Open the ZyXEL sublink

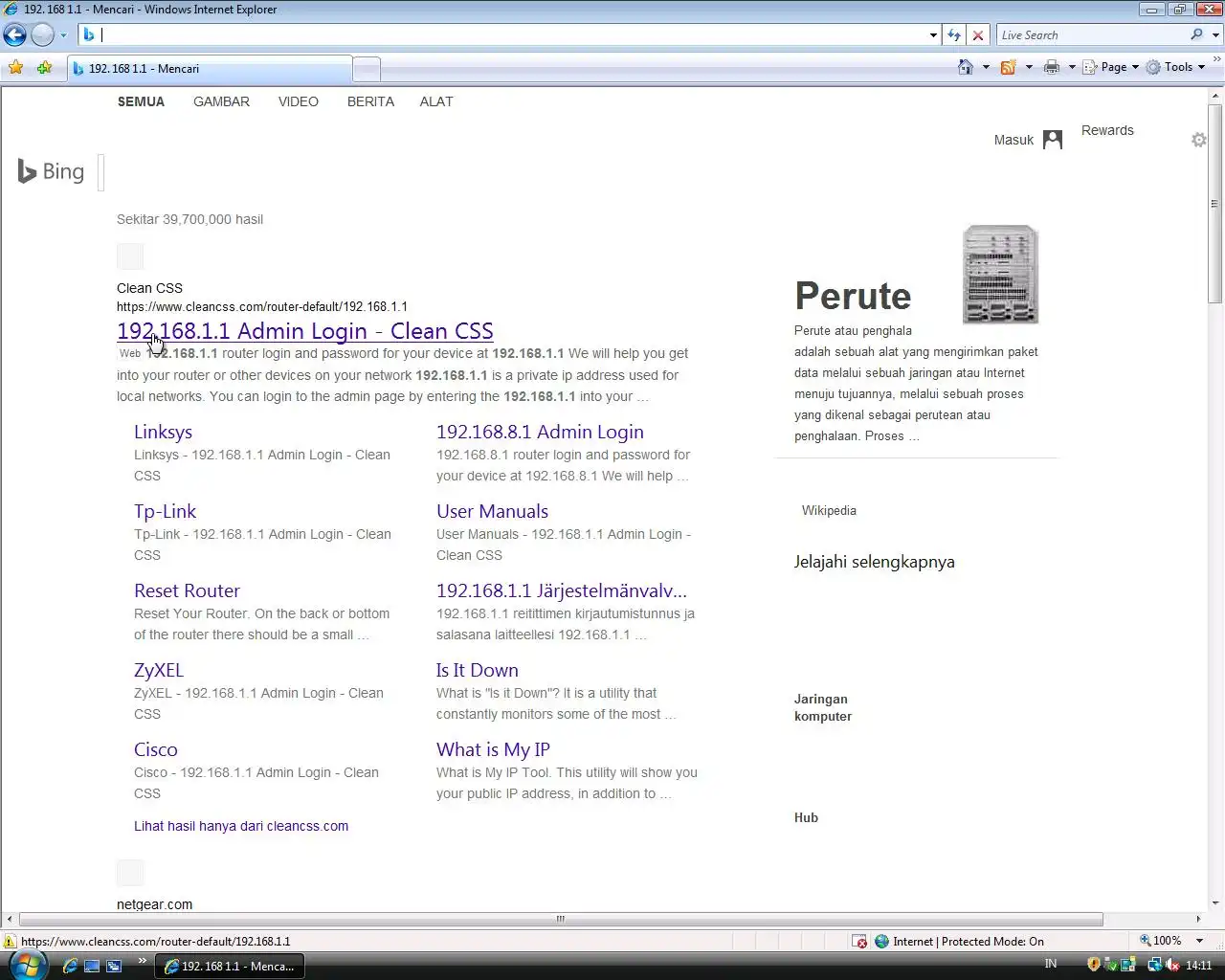tap(159, 670)
